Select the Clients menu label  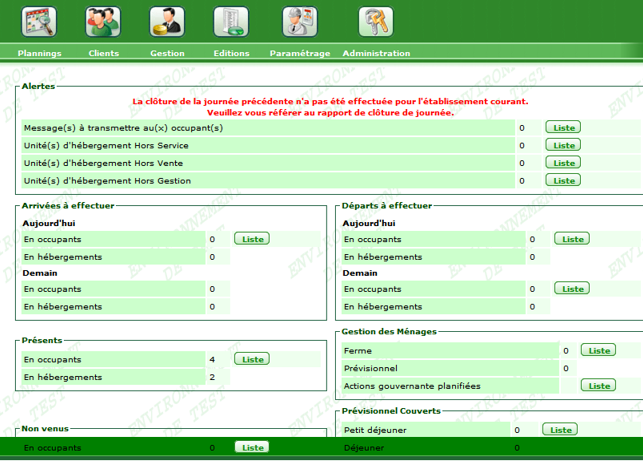103,53
